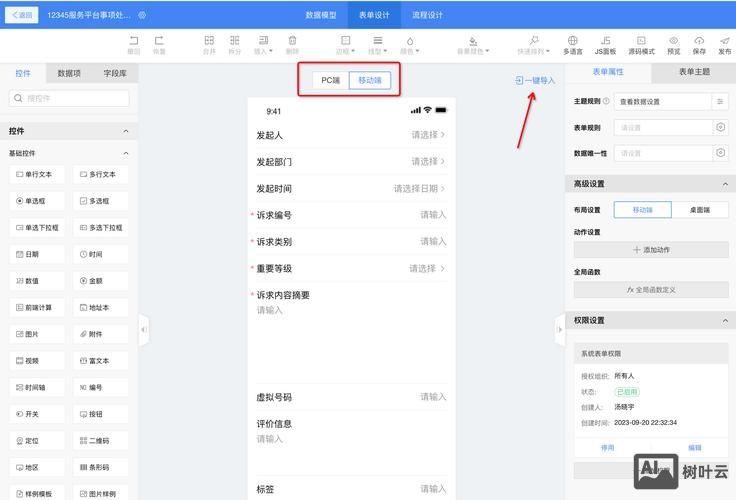Select the 单选下拉框 control
736x500 pixels.
pyautogui.click(x=37, y=228)
